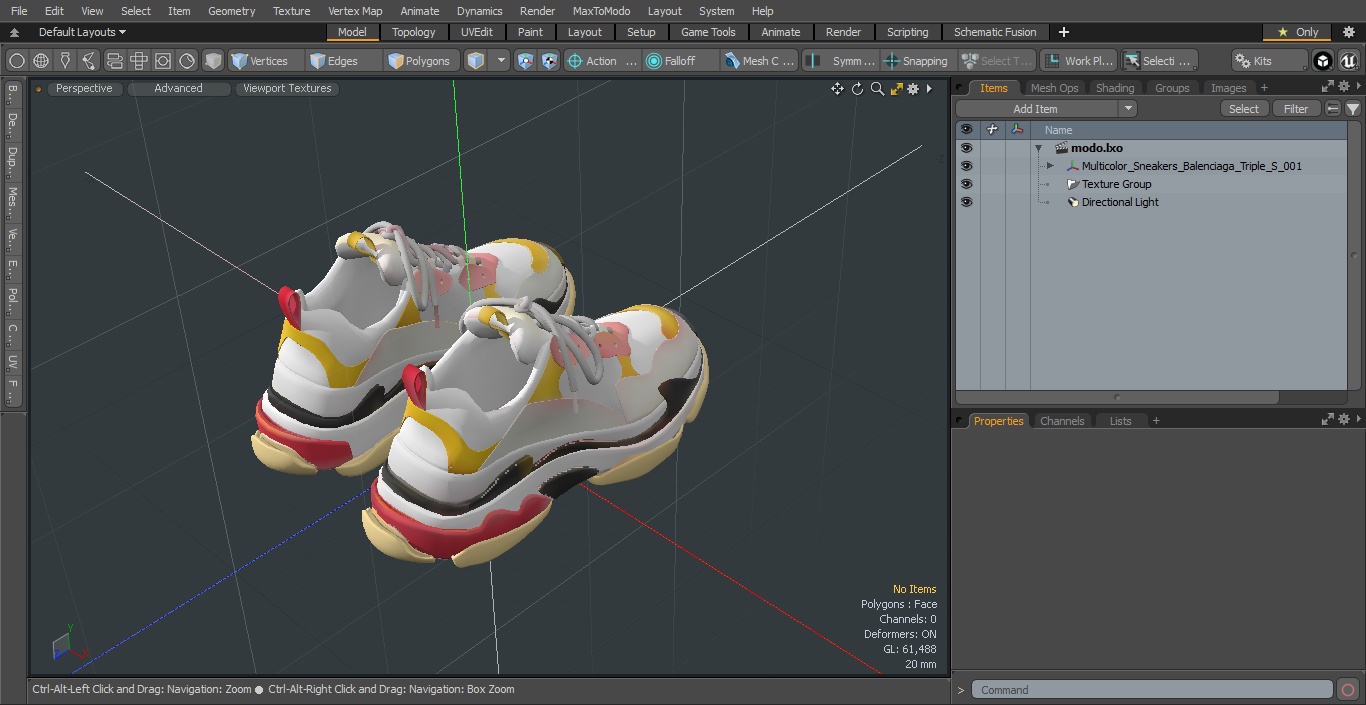Click the radial sweep toolbar icon
Viewport: 1366px width, 705px height.
187,61
